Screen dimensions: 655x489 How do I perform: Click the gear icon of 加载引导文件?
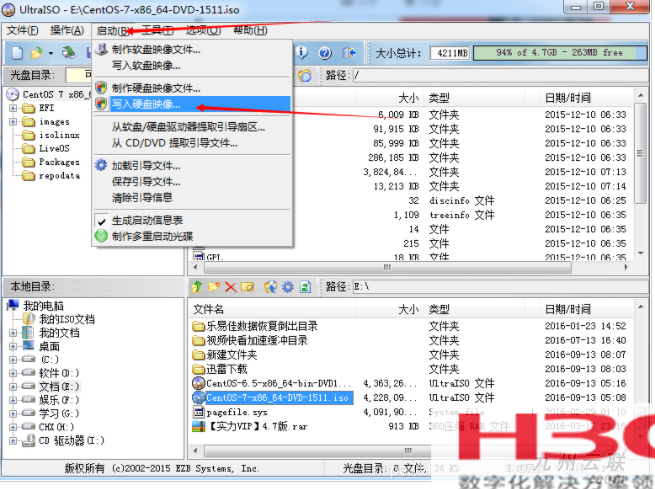(x=101, y=165)
